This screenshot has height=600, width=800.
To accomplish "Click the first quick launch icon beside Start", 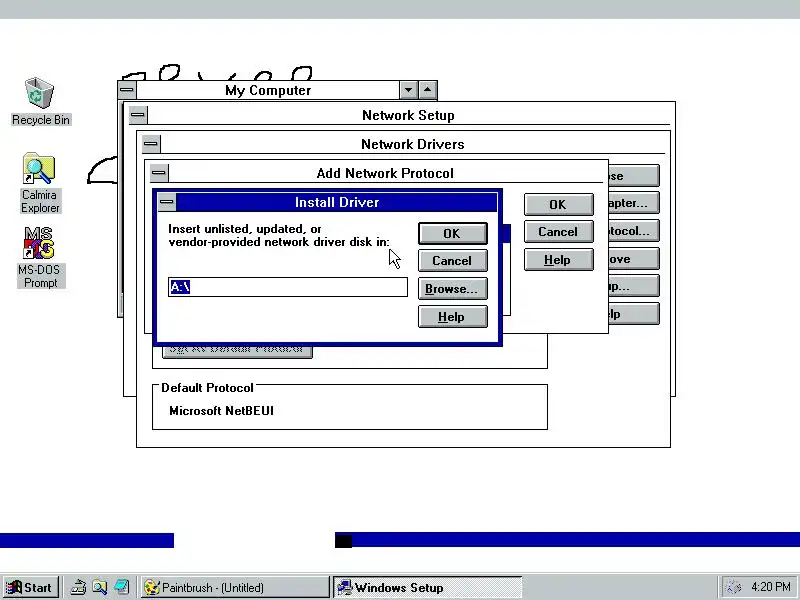I will point(78,587).
